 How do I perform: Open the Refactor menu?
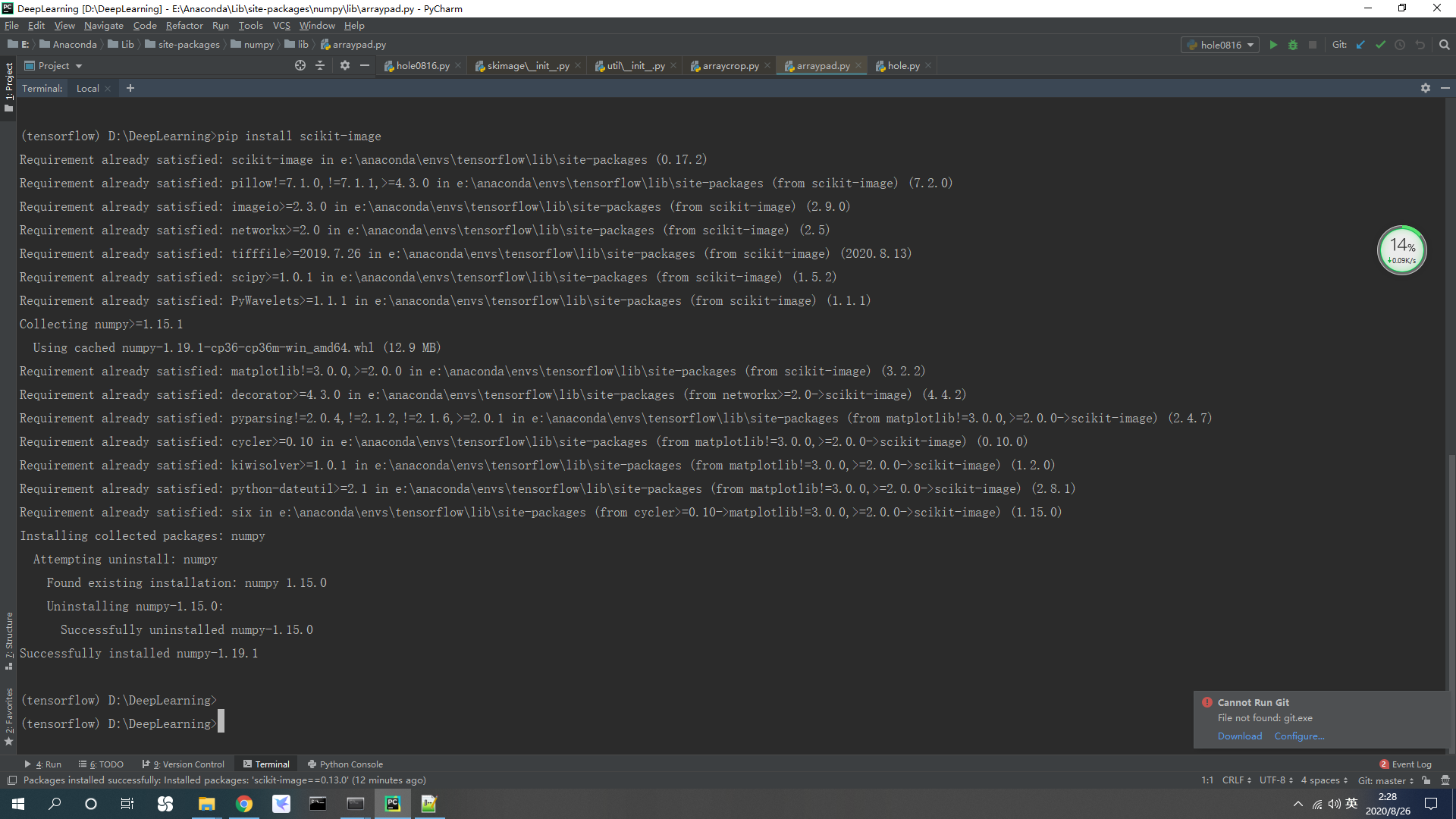pos(184,26)
